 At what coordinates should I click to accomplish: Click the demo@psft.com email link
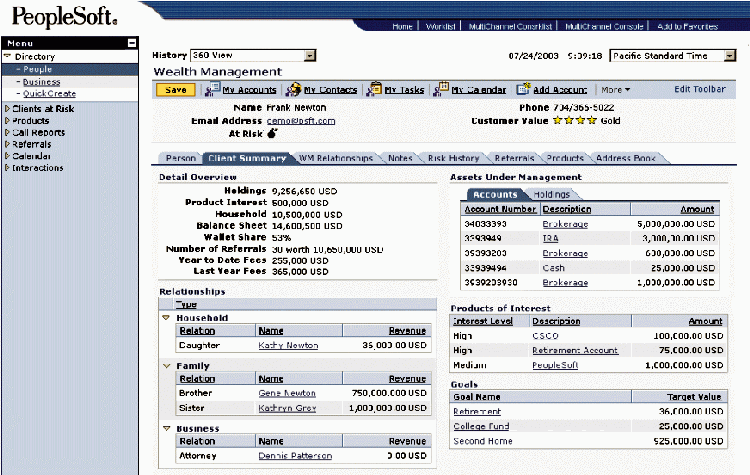point(301,121)
